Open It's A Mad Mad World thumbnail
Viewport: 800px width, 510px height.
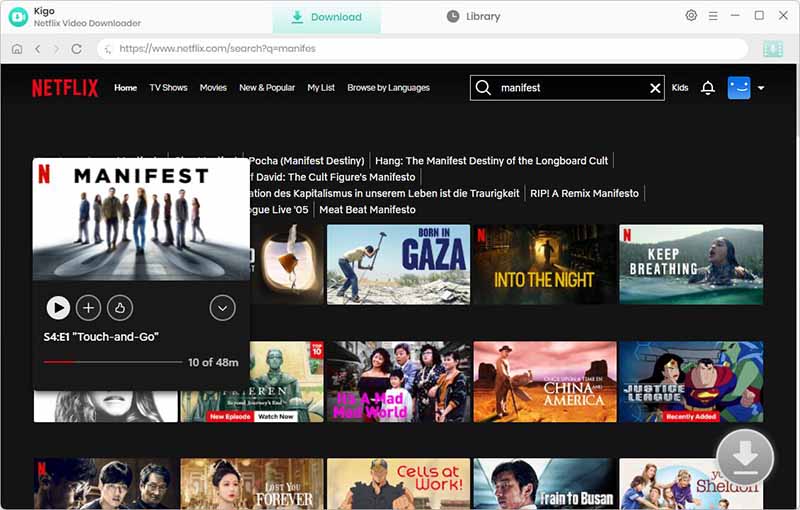[398, 382]
